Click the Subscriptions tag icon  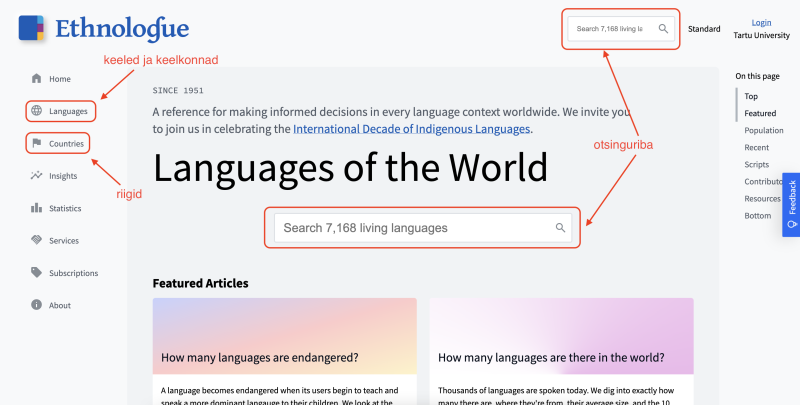(36, 272)
